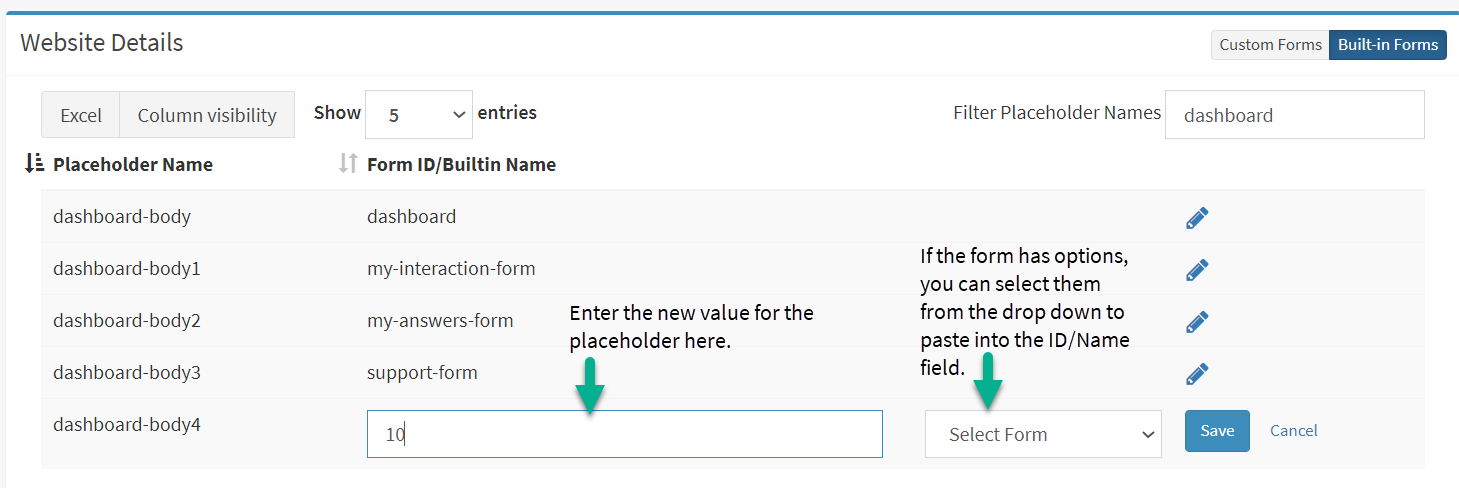Switch to Custom Forms view
This screenshot has height=488, width=1459.
(x=1270, y=44)
